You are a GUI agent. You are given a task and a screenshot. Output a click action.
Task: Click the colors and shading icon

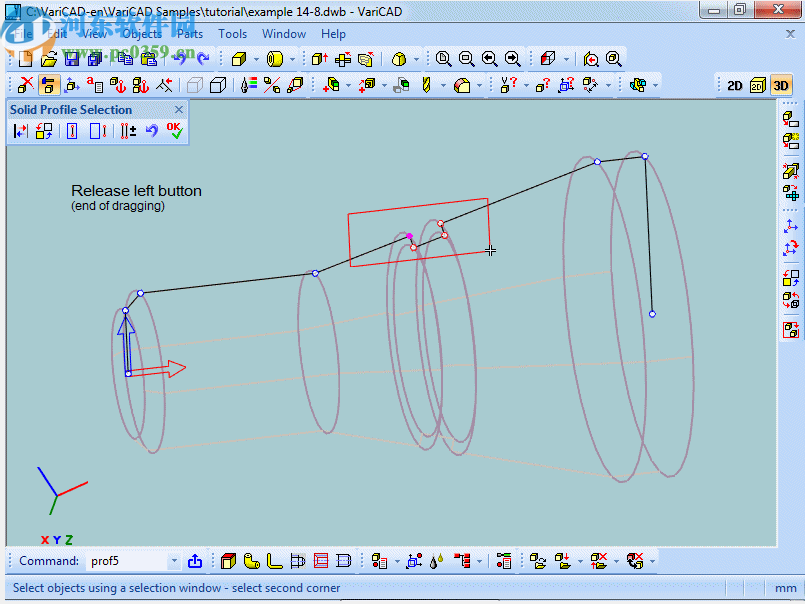click(249, 85)
